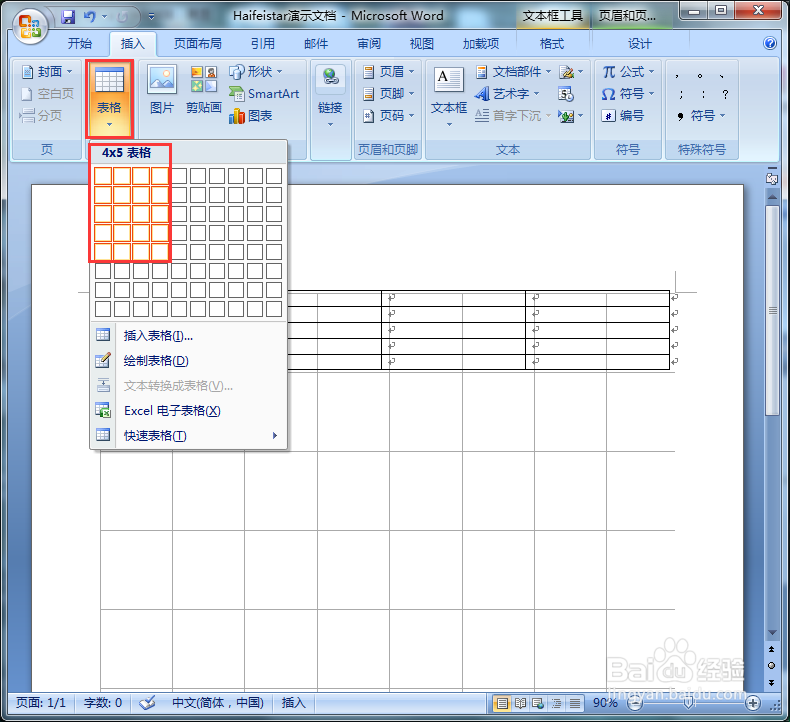Switch to Outline view
The width and height of the screenshot is (790, 722).
[556, 703]
